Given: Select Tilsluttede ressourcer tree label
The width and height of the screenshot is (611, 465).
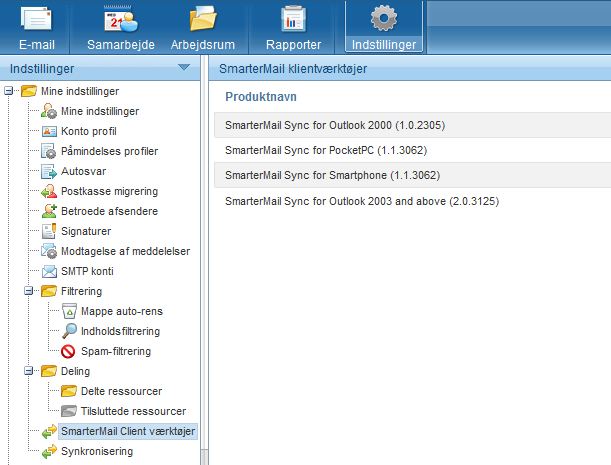Looking at the screenshot, I should (133, 411).
